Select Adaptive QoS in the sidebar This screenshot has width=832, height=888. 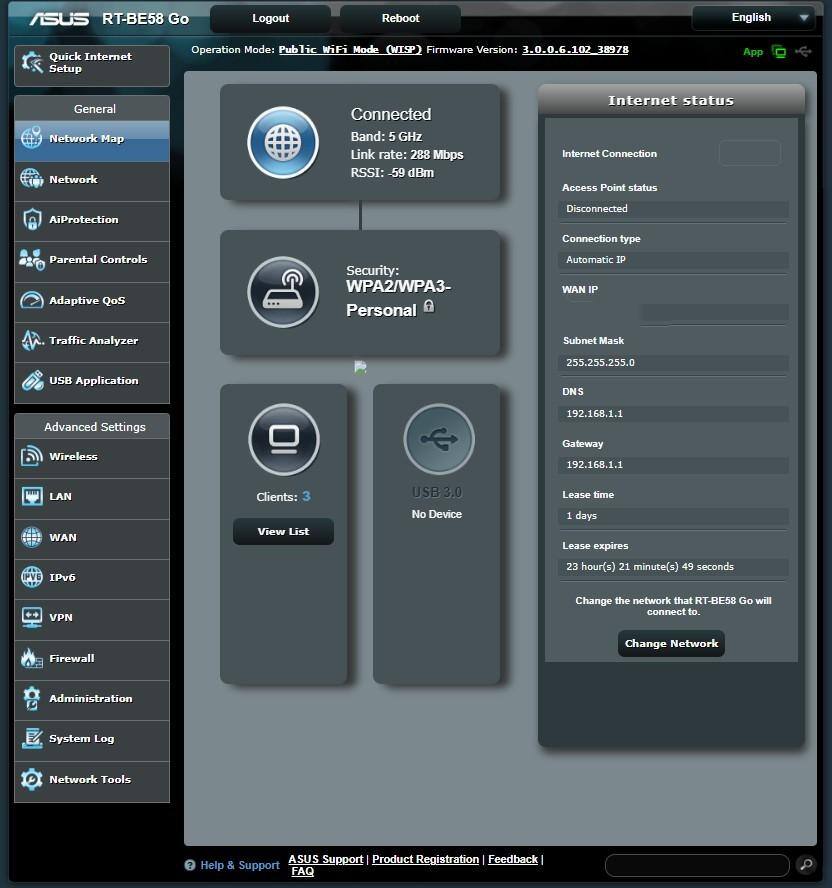(x=92, y=300)
